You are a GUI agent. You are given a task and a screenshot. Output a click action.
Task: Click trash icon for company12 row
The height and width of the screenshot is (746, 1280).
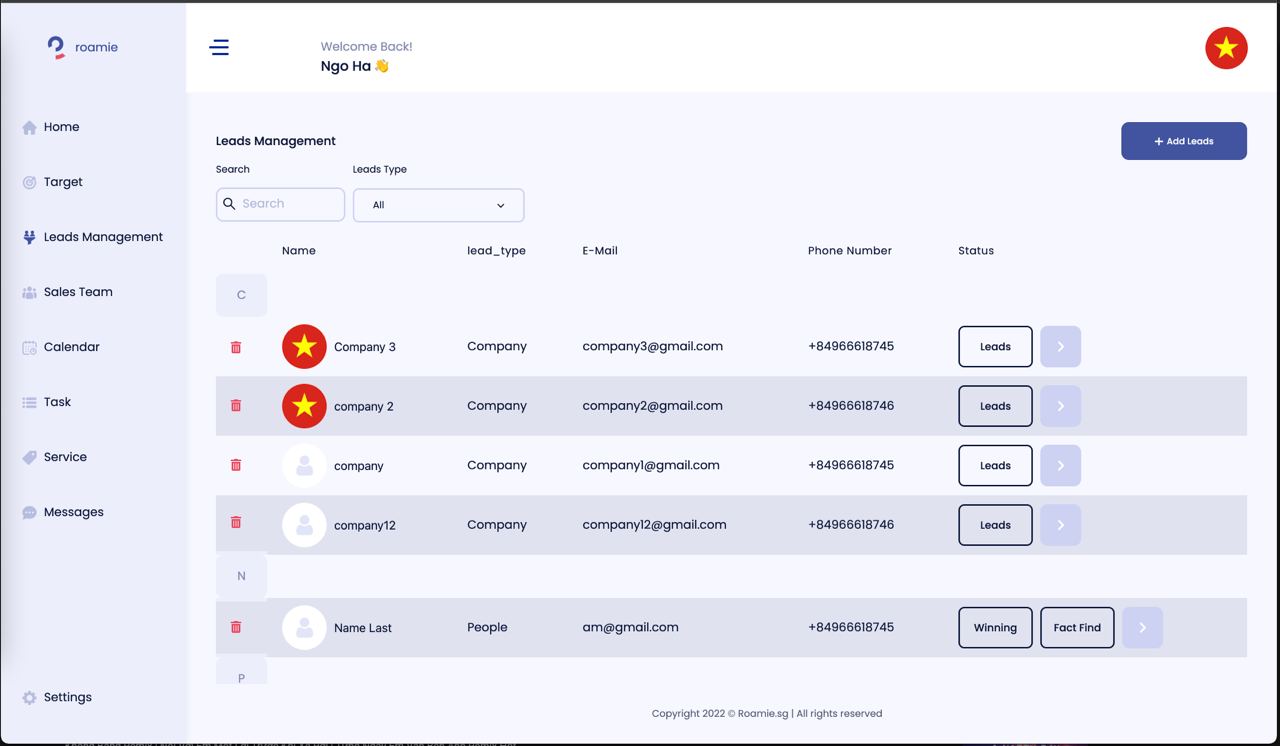(x=236, y=522)
